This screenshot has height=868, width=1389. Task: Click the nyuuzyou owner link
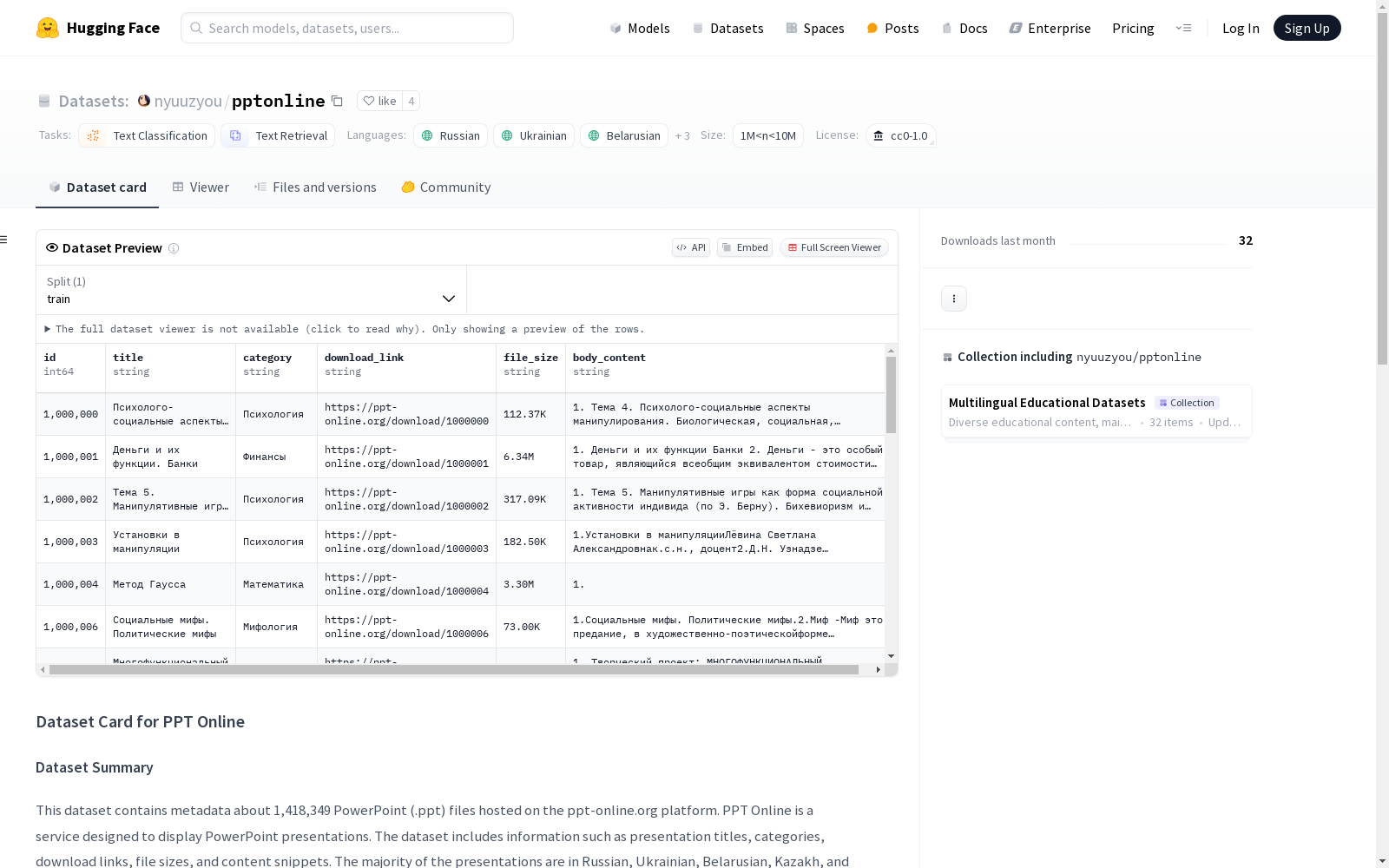tap(188, 101)
